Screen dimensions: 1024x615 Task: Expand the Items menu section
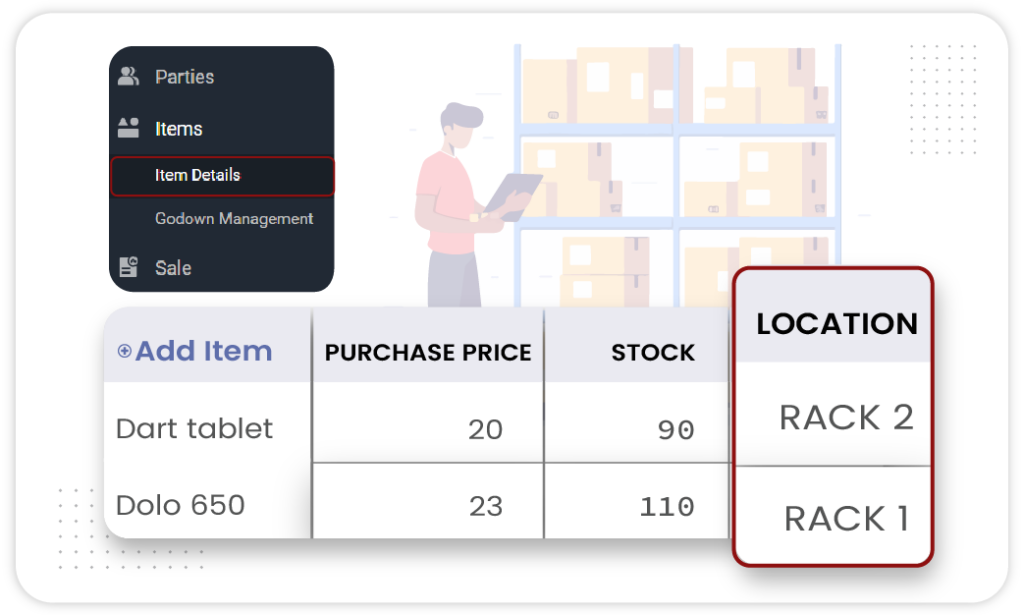click(178, 129)
